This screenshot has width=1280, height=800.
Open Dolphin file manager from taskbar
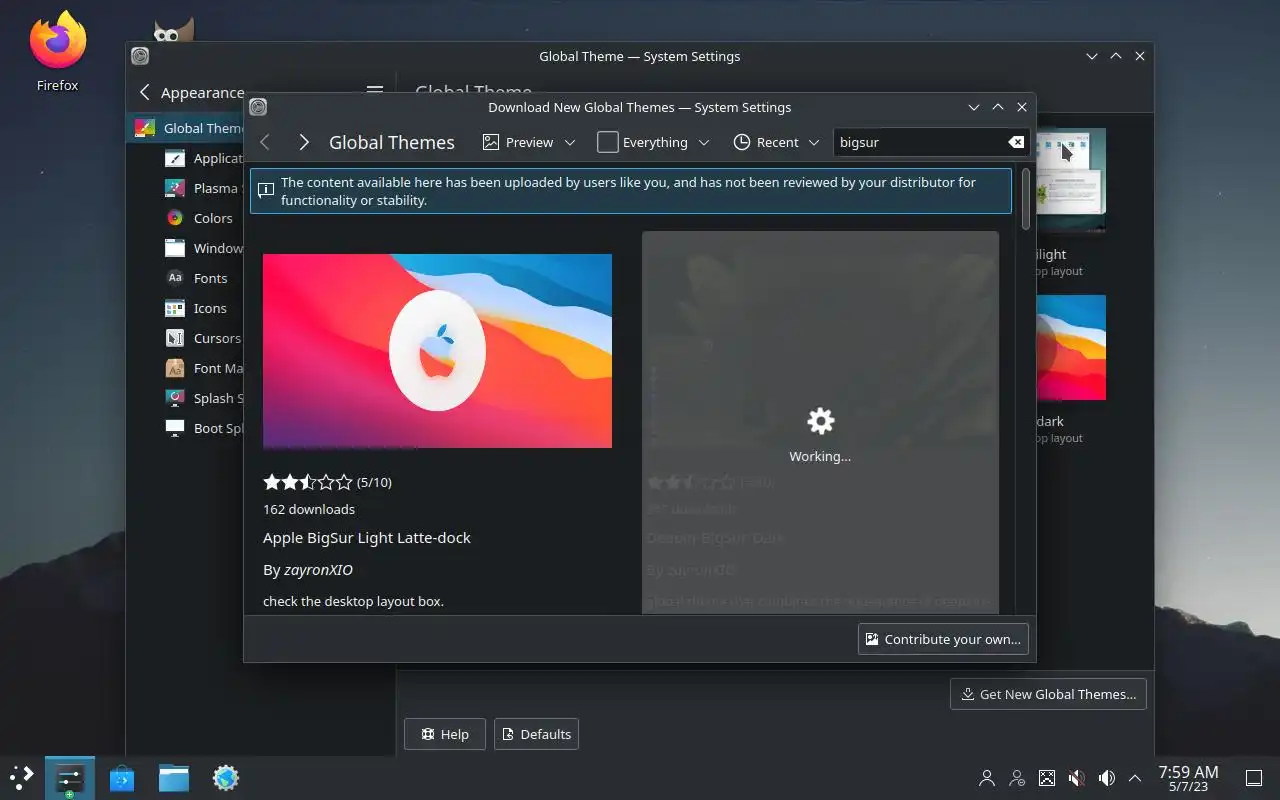click(x=174, y=777)
